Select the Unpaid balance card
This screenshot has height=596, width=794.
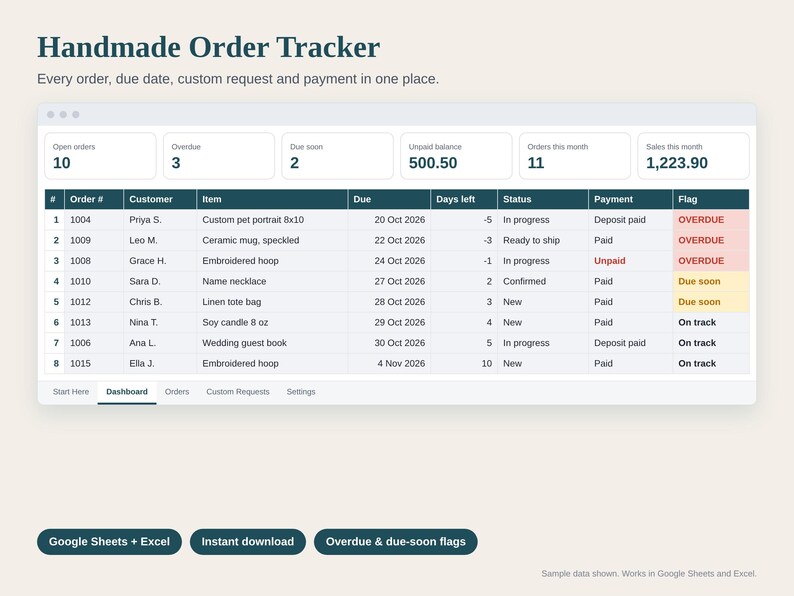pos(456,156)
